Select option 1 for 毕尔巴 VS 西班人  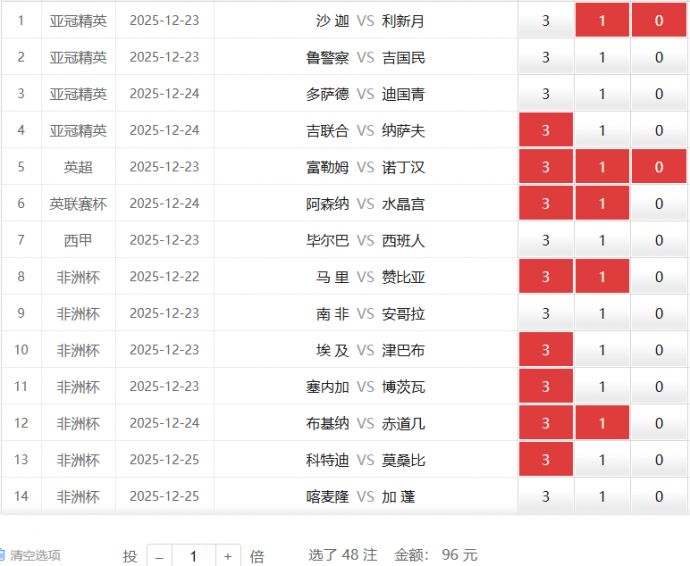[x=602, y=240]
